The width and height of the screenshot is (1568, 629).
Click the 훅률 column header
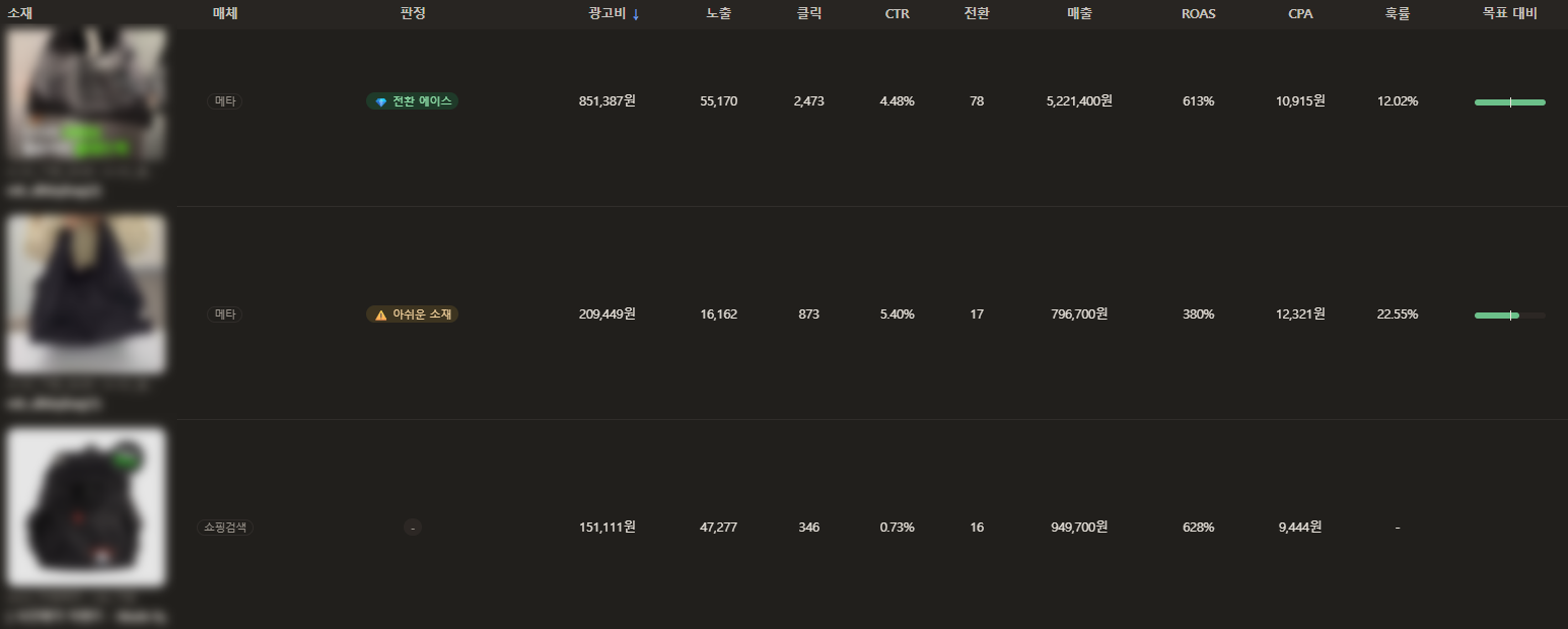[1397, 14]
